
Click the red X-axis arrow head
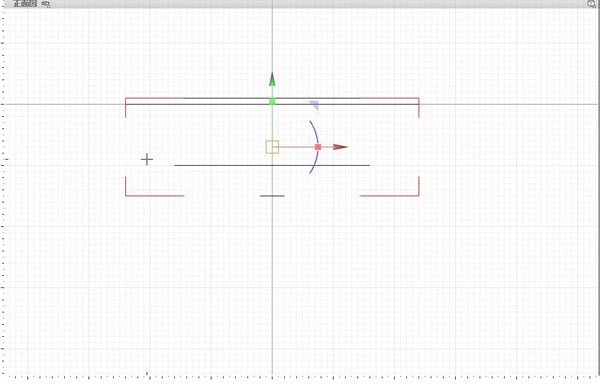point(340,147)
